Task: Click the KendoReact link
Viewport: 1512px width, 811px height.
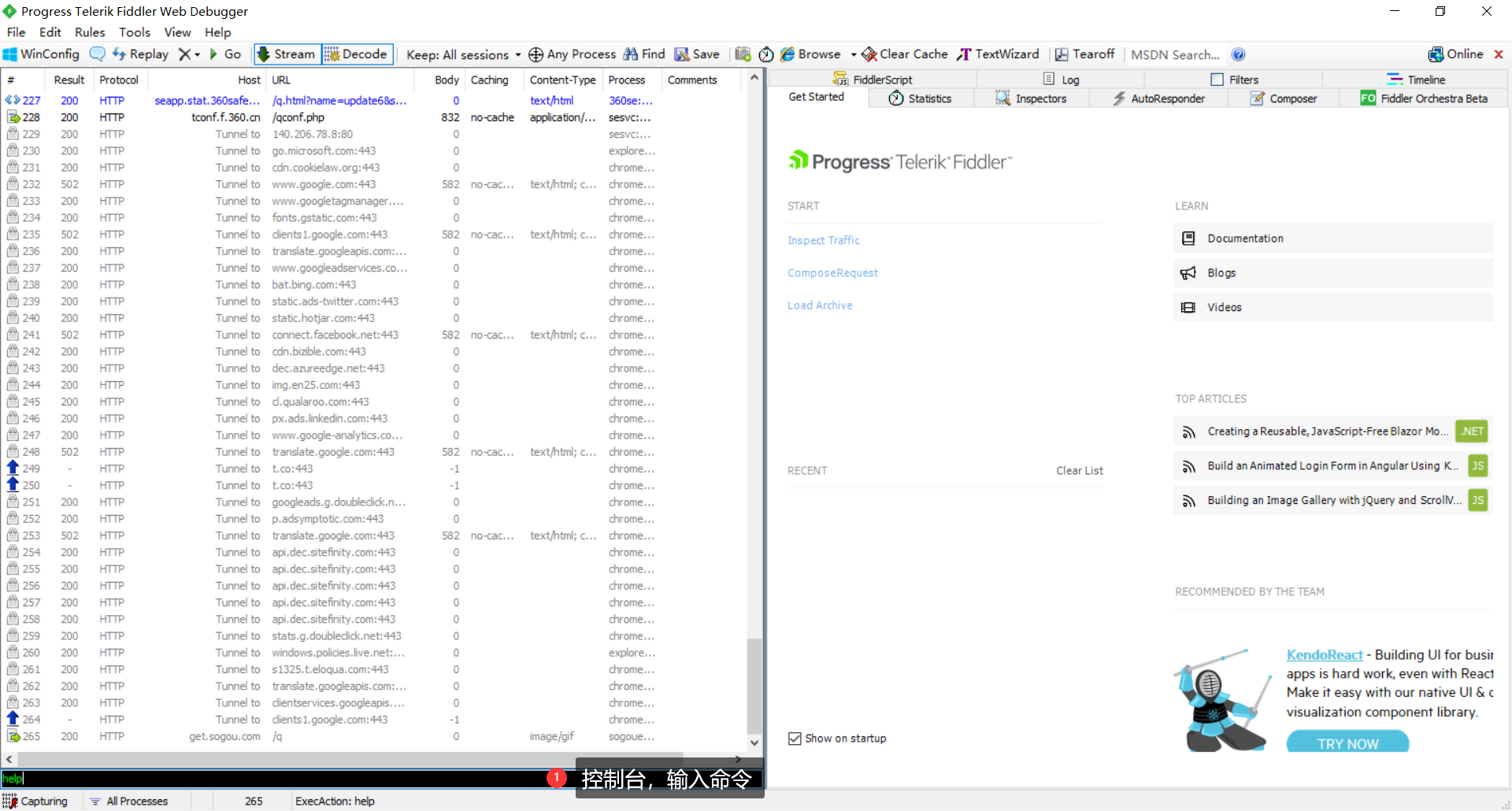Action: (x=1324, y=654)
